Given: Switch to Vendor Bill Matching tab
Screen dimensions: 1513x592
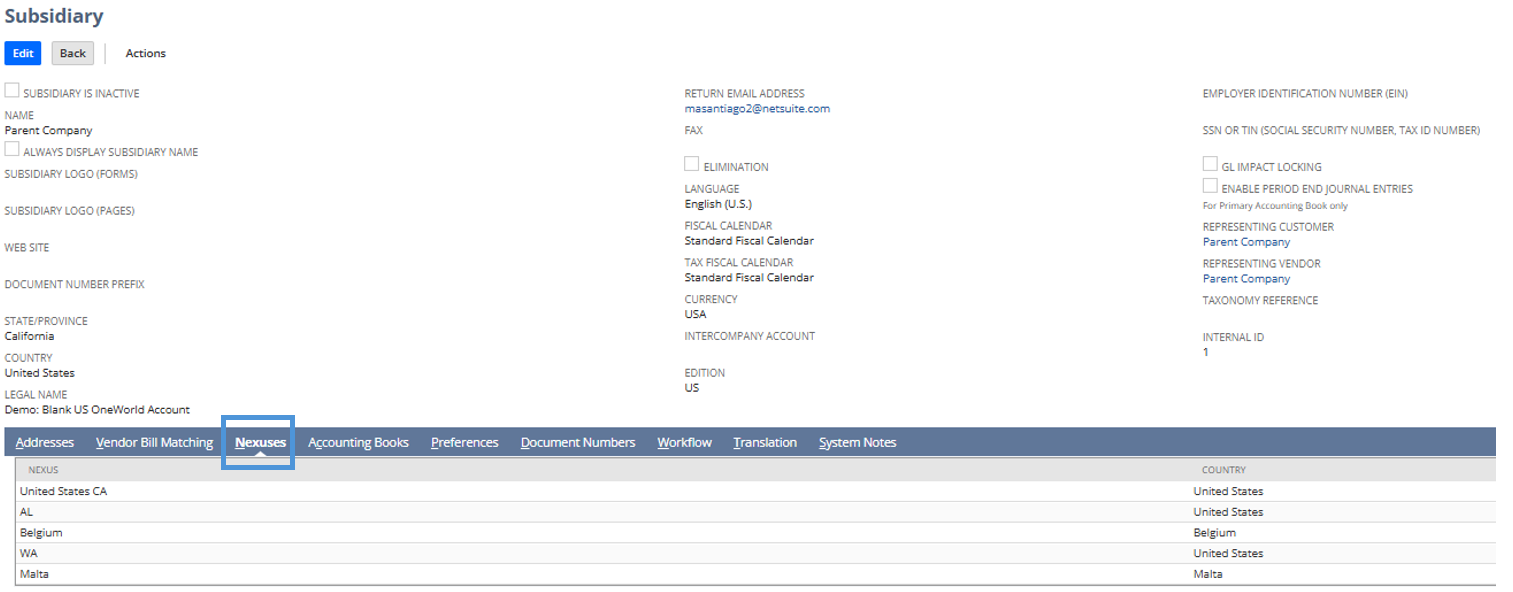Looking at the screenshot, I should [x=154, y=442].
